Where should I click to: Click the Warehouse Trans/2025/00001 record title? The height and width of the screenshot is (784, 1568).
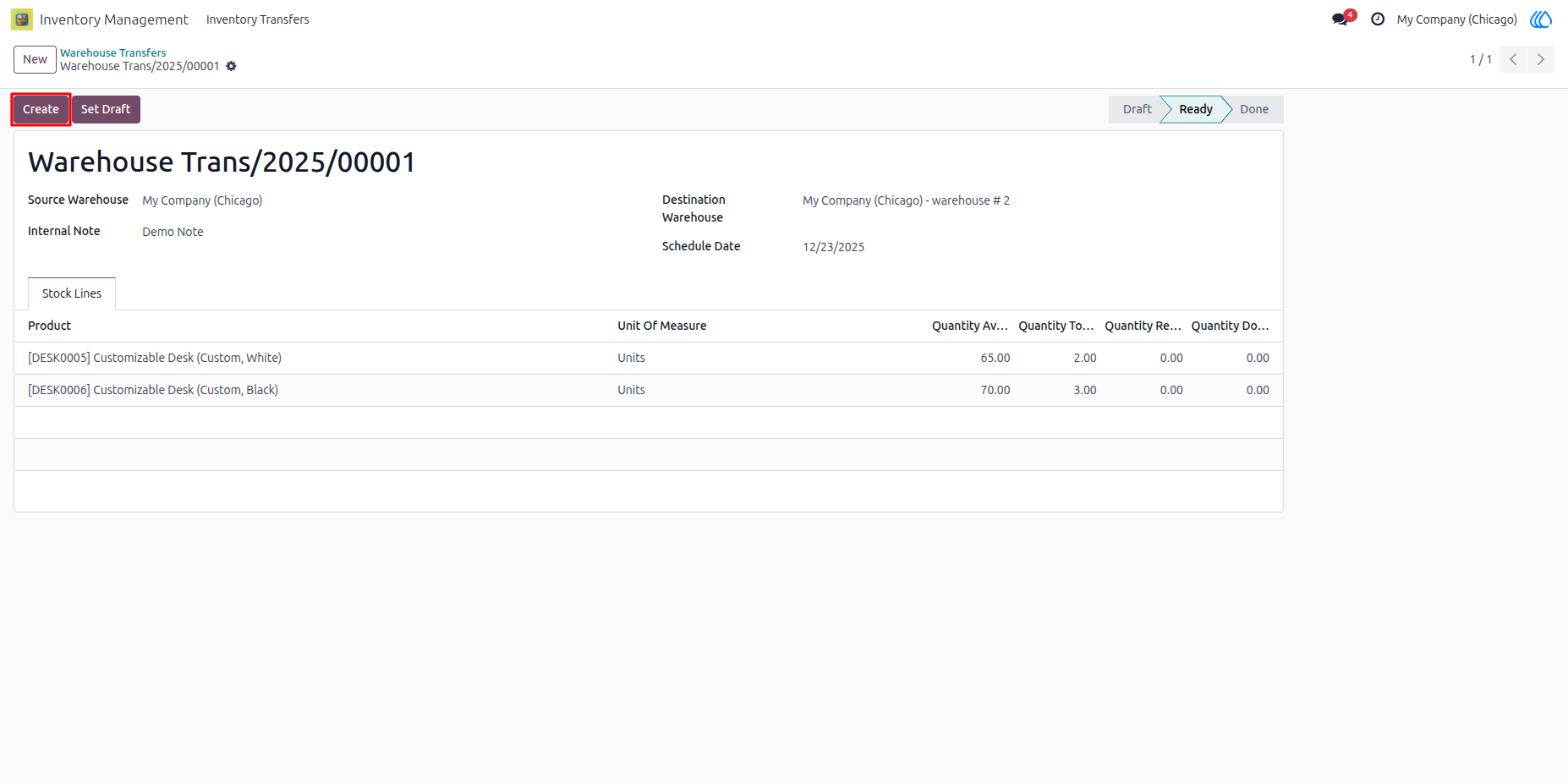[x=222, y=162]
